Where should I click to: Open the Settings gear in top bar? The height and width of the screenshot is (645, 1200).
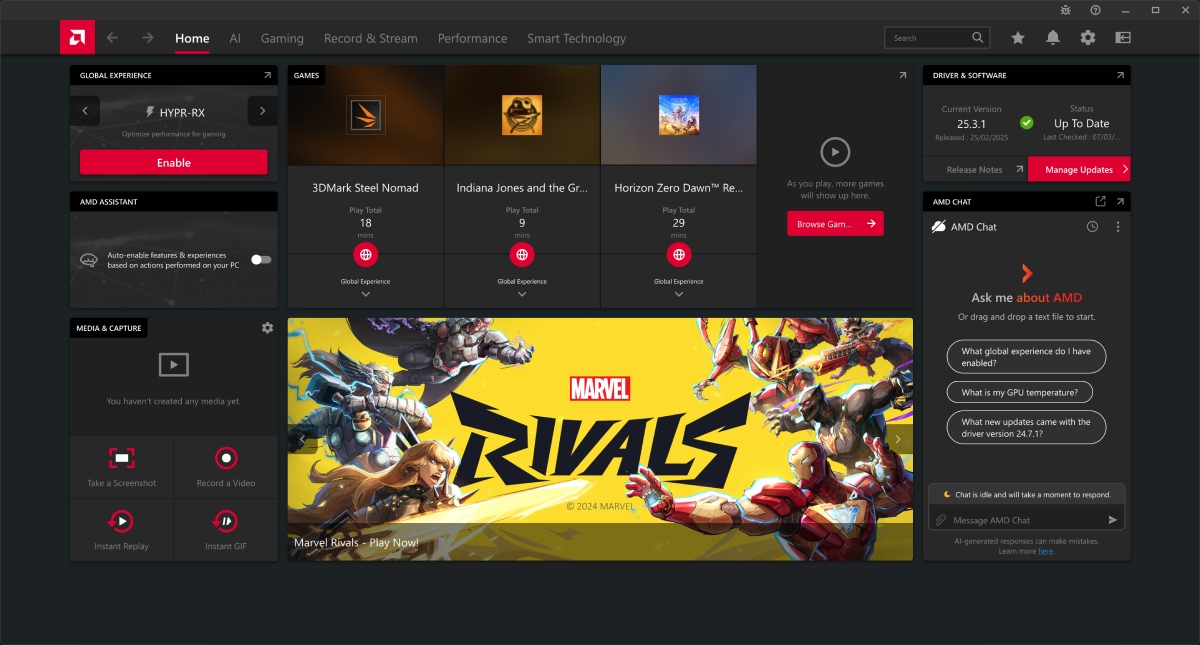click(1088, 38)
